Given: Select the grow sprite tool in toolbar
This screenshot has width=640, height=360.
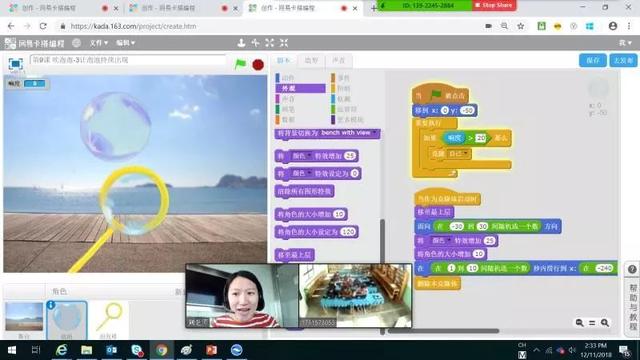Looking at the screenshot, I should click(x=269, y=42).
